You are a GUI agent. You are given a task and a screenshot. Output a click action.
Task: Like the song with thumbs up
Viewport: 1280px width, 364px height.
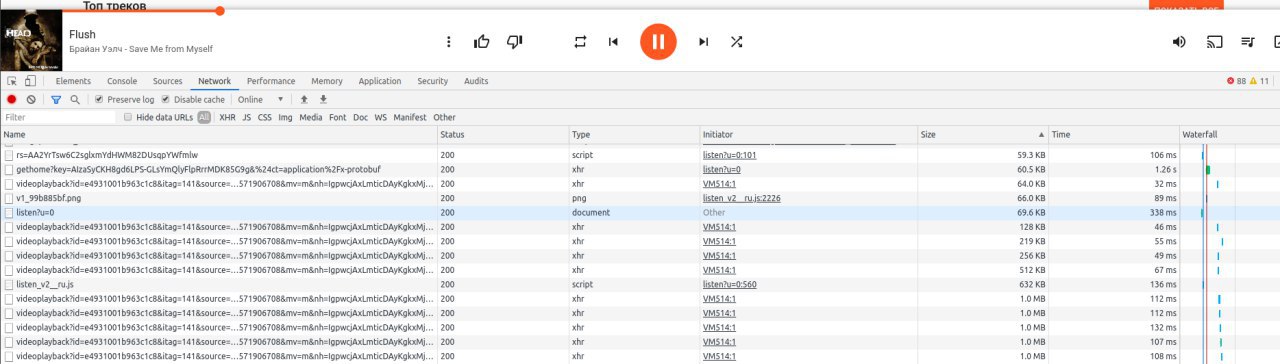[x=482, y=42]
